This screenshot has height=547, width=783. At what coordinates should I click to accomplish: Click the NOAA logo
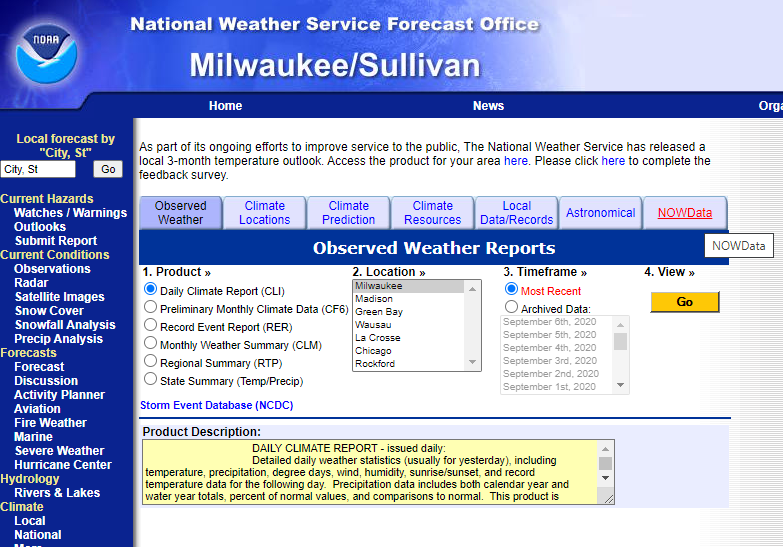[x=47, y=54]
